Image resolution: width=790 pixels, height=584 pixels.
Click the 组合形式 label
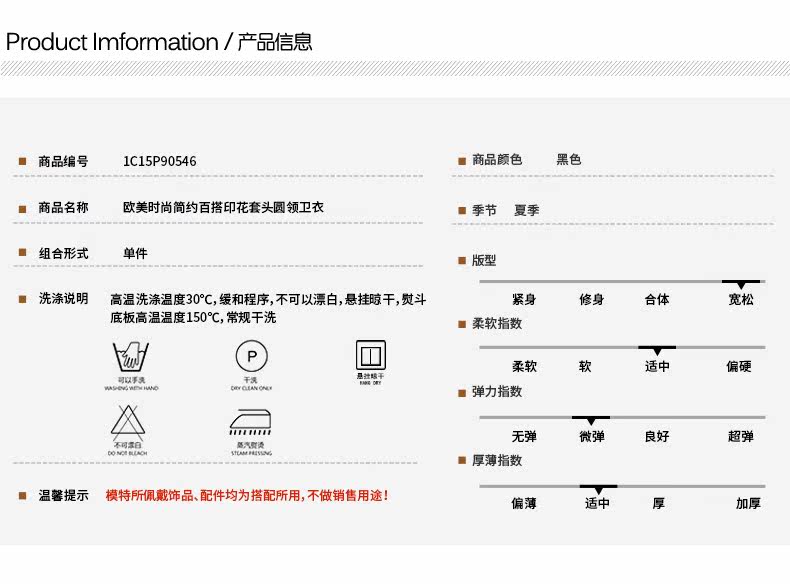63,253
